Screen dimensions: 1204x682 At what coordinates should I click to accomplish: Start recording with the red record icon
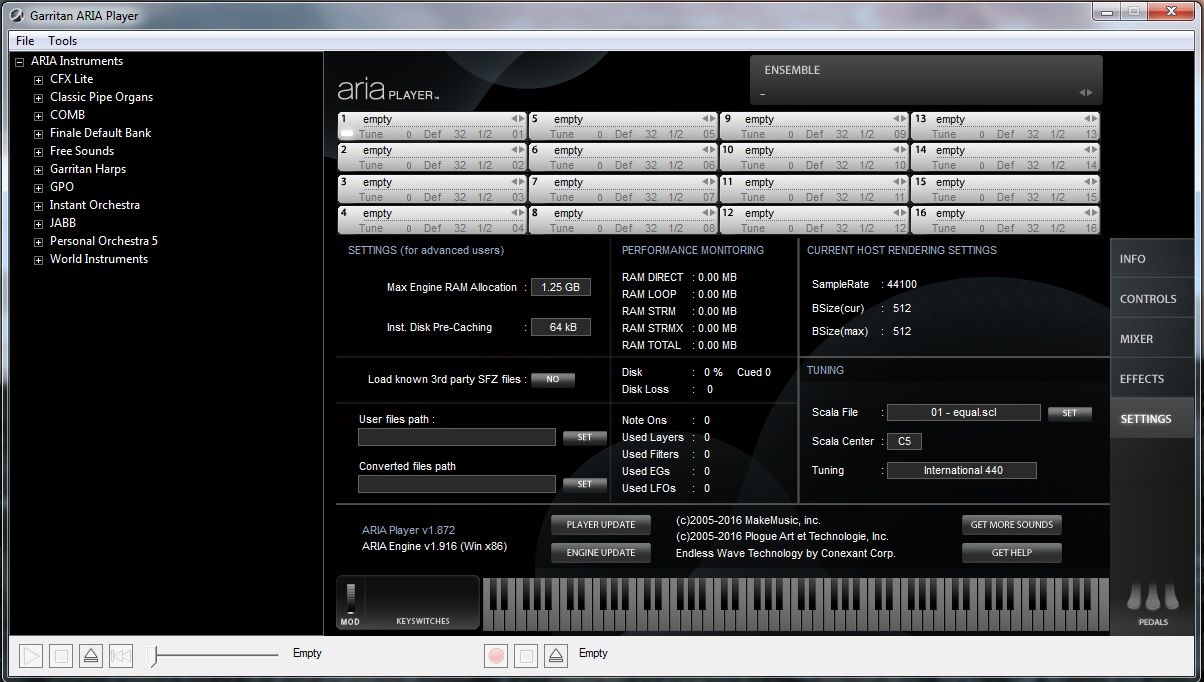click(495, 656)
